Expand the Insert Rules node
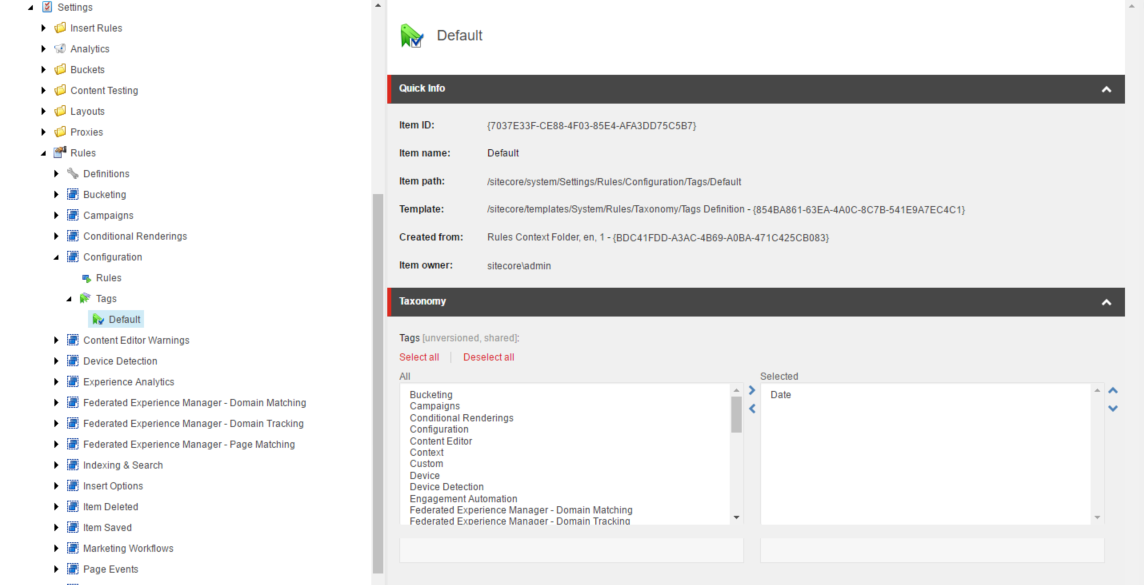1144x585 pixels. pyautogui.click(x=44, y=28)
